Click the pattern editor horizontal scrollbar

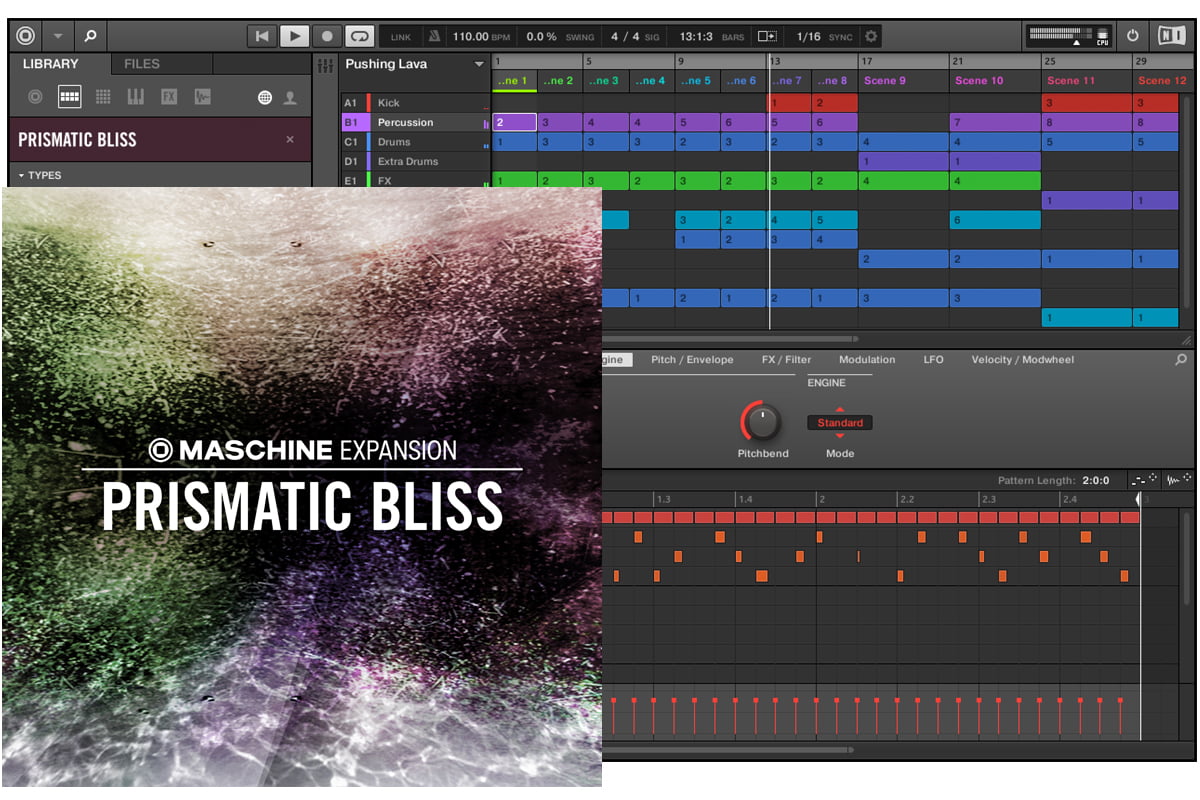[x=730, y=749]
